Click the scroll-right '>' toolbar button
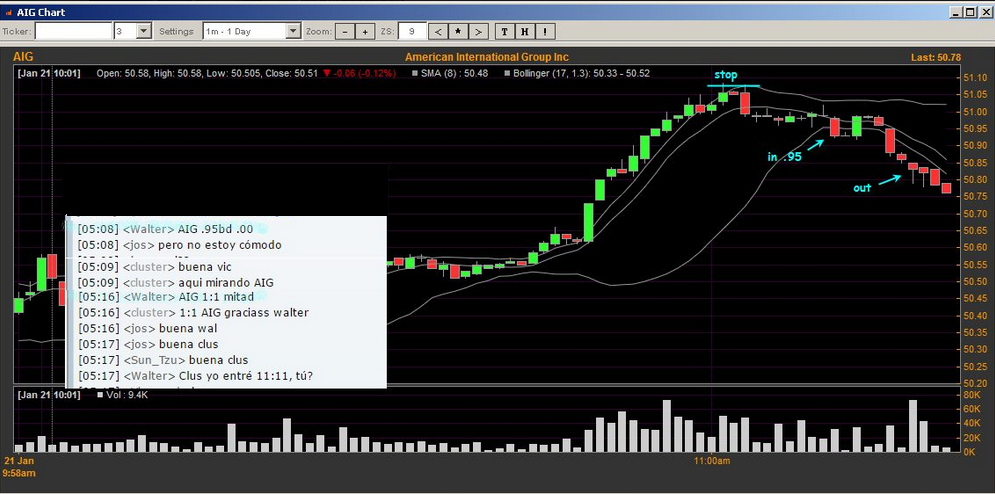This screenshot has height=494, width=995. click(478, 31)
